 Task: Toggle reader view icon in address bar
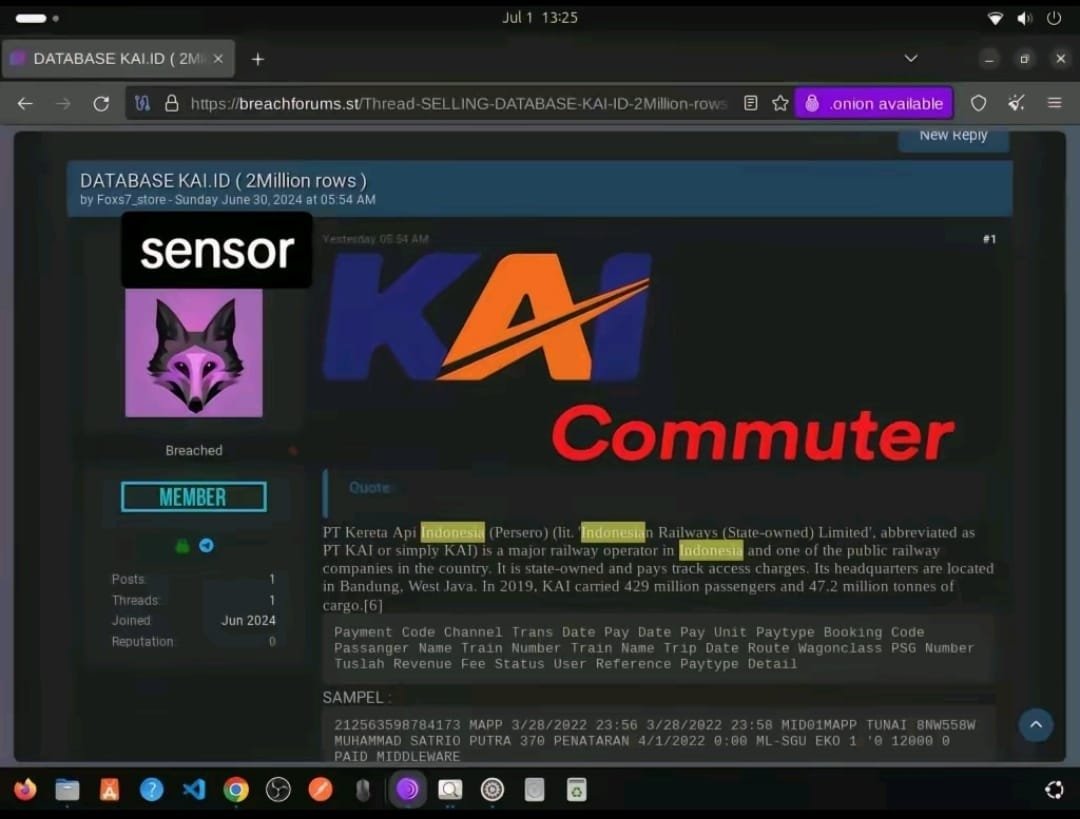coord(751,103)
